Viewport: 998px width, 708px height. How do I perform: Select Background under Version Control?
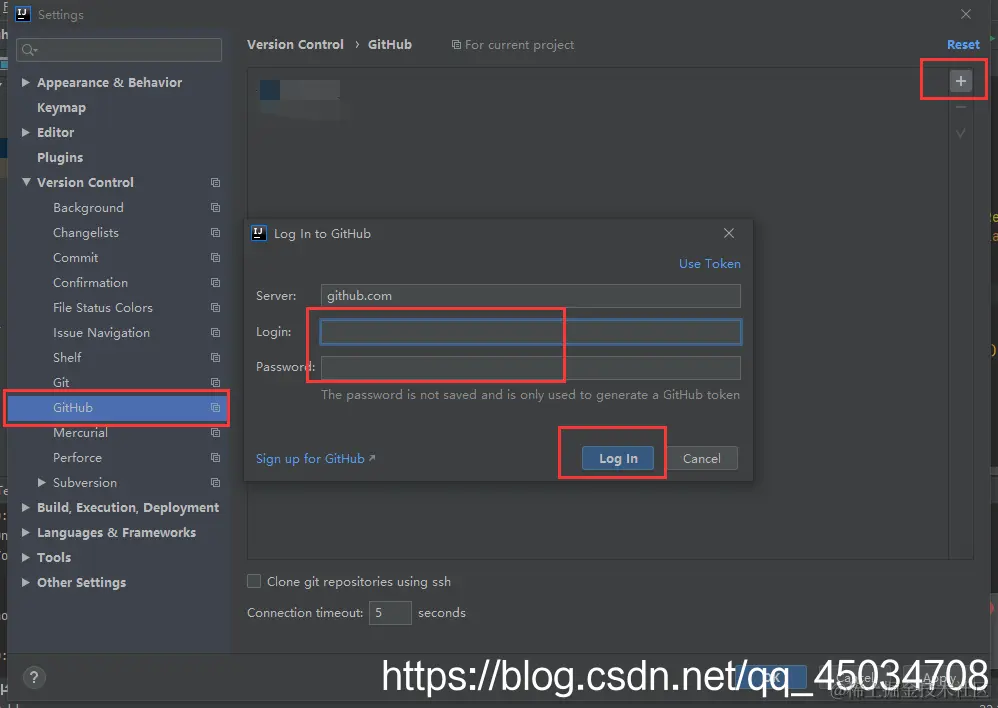pyautogui.click(x=88, y=208)
